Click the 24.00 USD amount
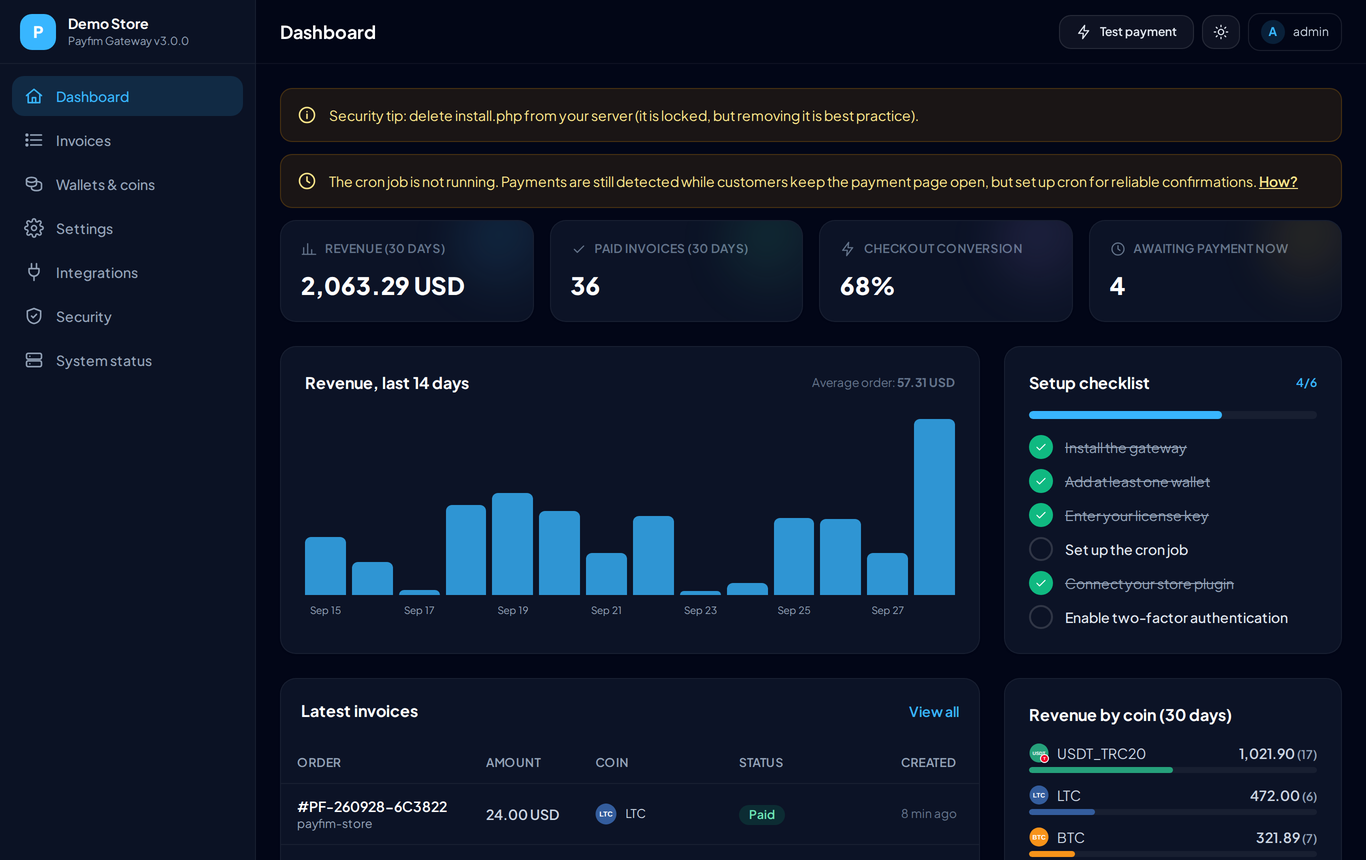 [x=522, y=815]
